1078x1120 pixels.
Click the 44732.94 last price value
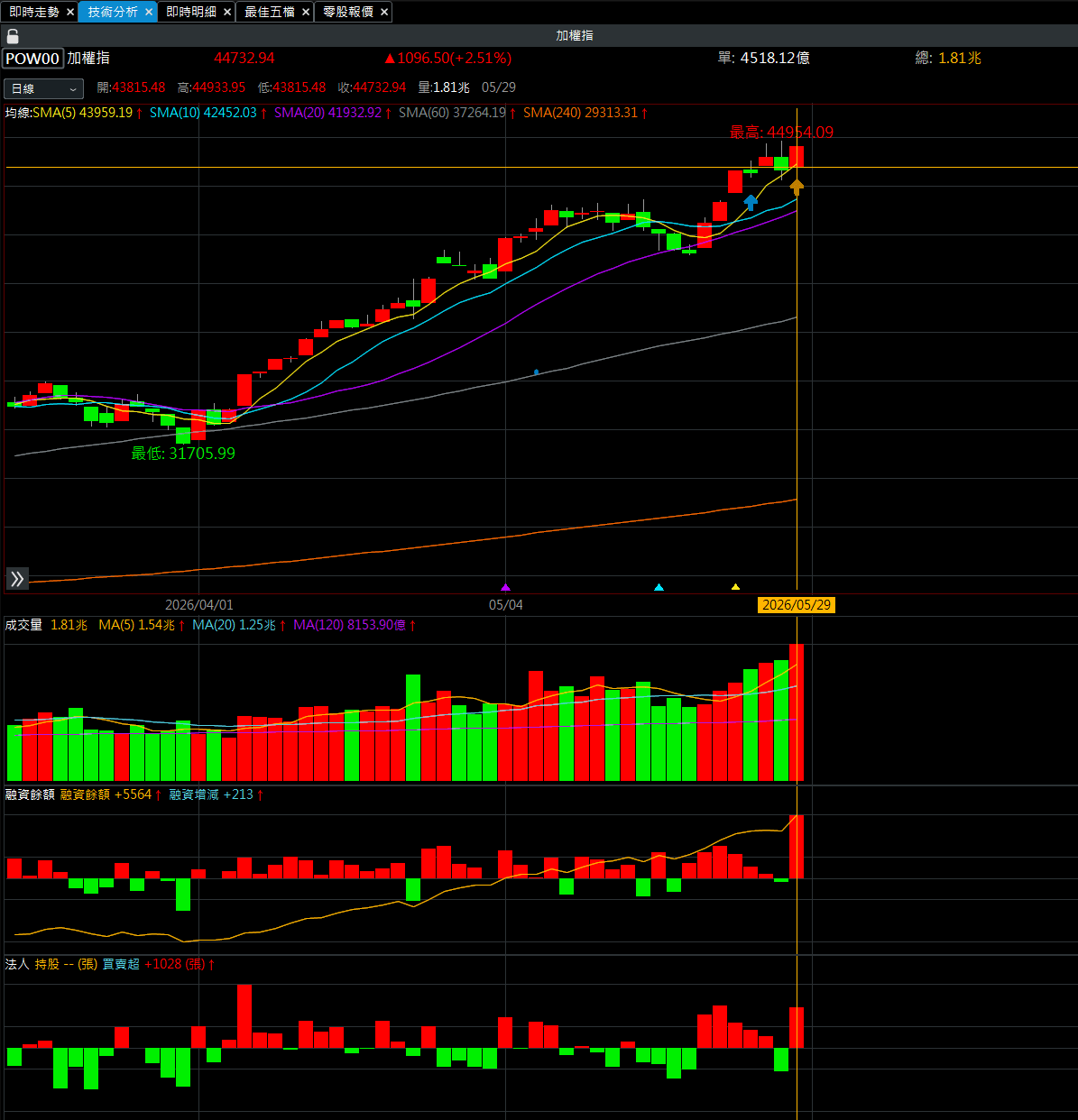pos(244,58)
